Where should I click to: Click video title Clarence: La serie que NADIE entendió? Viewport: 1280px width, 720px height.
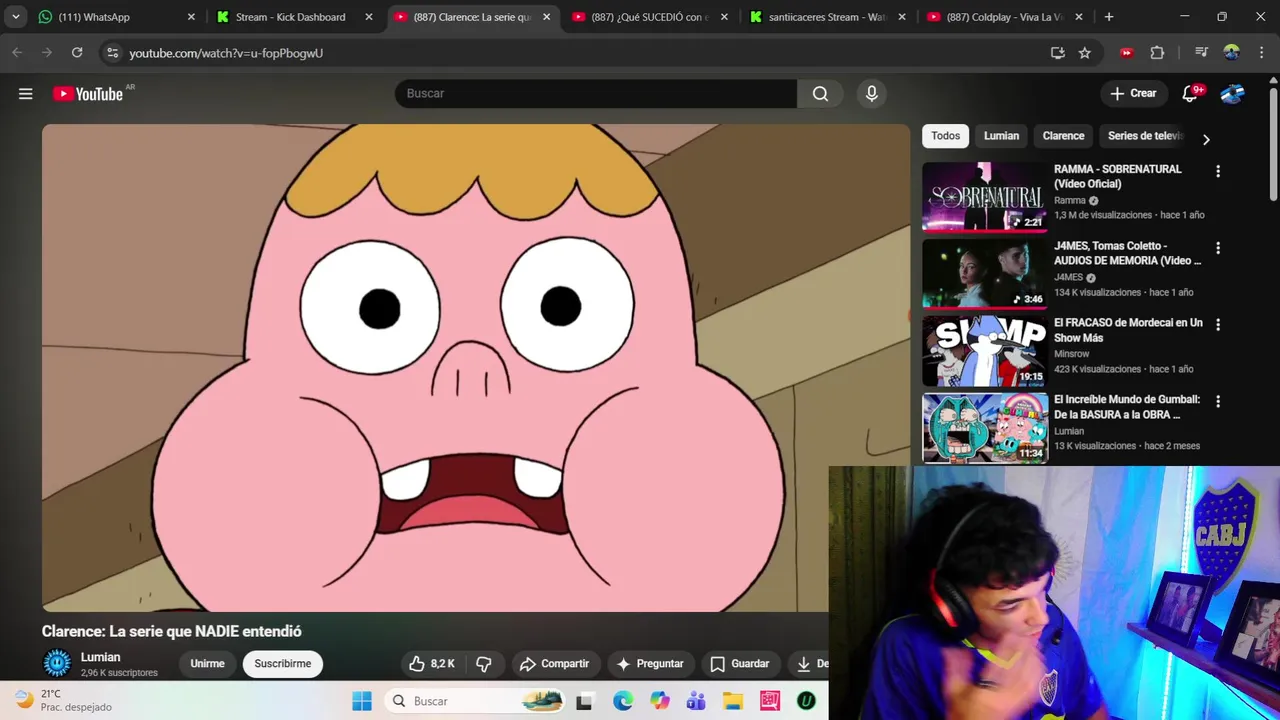tap(171, 631)
